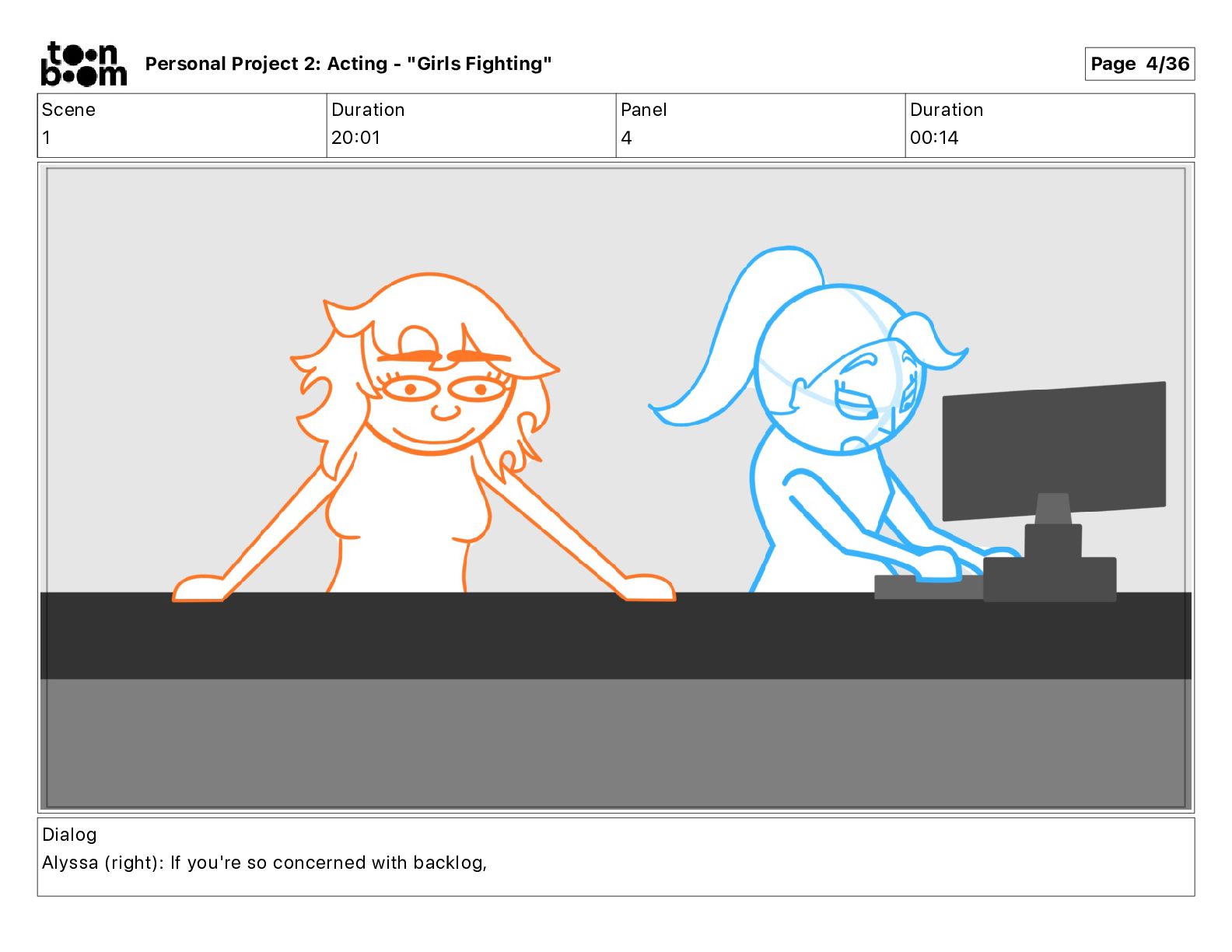Click the monitor stand base
The height and width of the screenshot is (952, 1232).
pos(1050,579)
